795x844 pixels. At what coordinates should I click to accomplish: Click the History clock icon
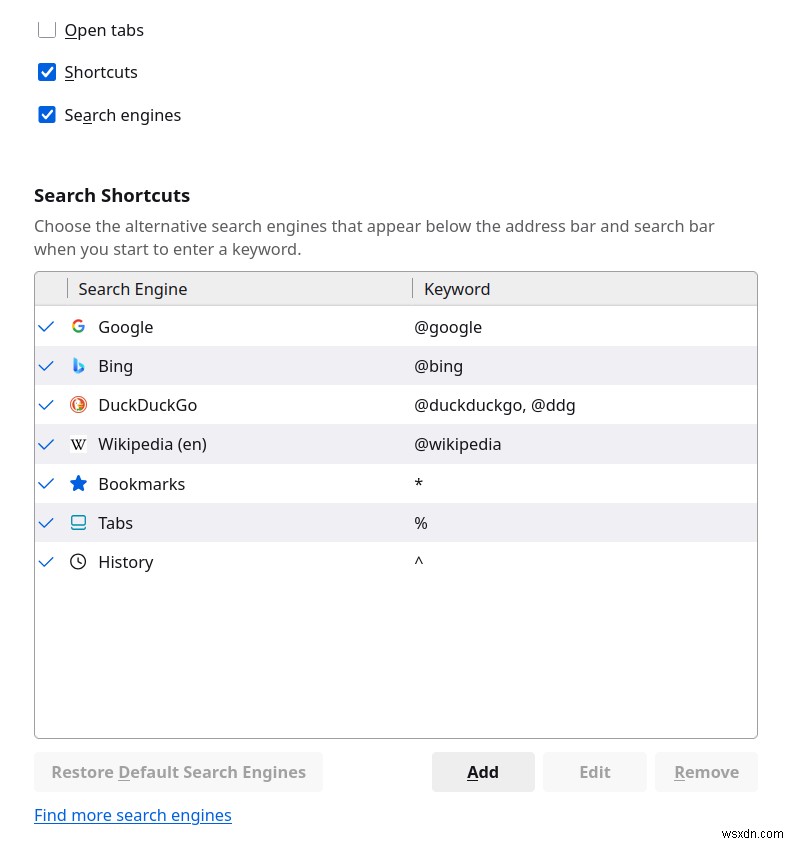(x=79, y=562)
